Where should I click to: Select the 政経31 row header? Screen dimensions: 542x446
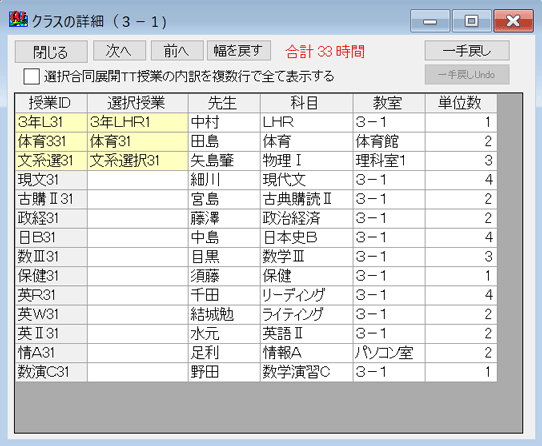[51, 218]
